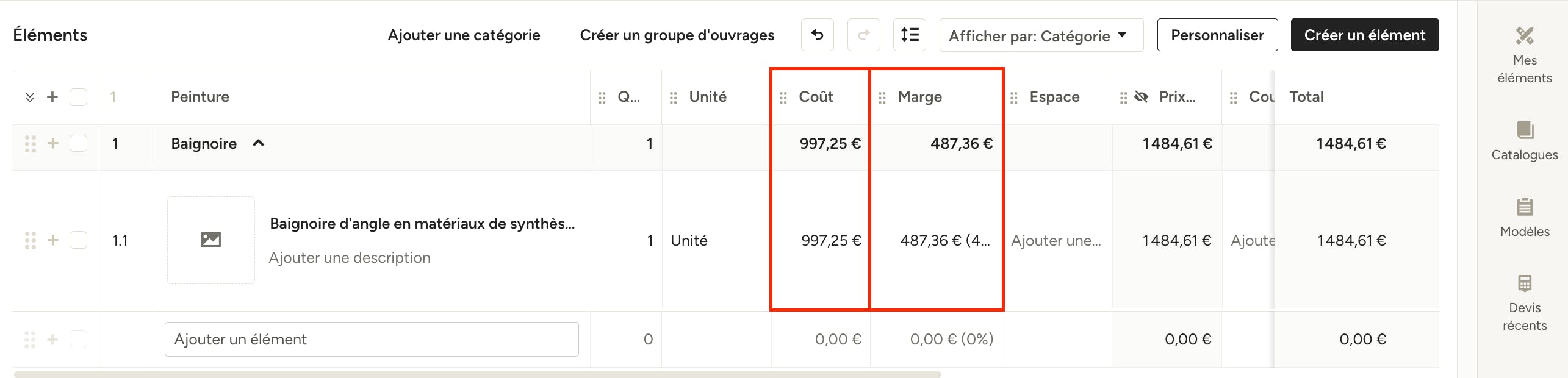Click the undo arrow icon
1568x378 pixels.
click(x=817, y=35)
